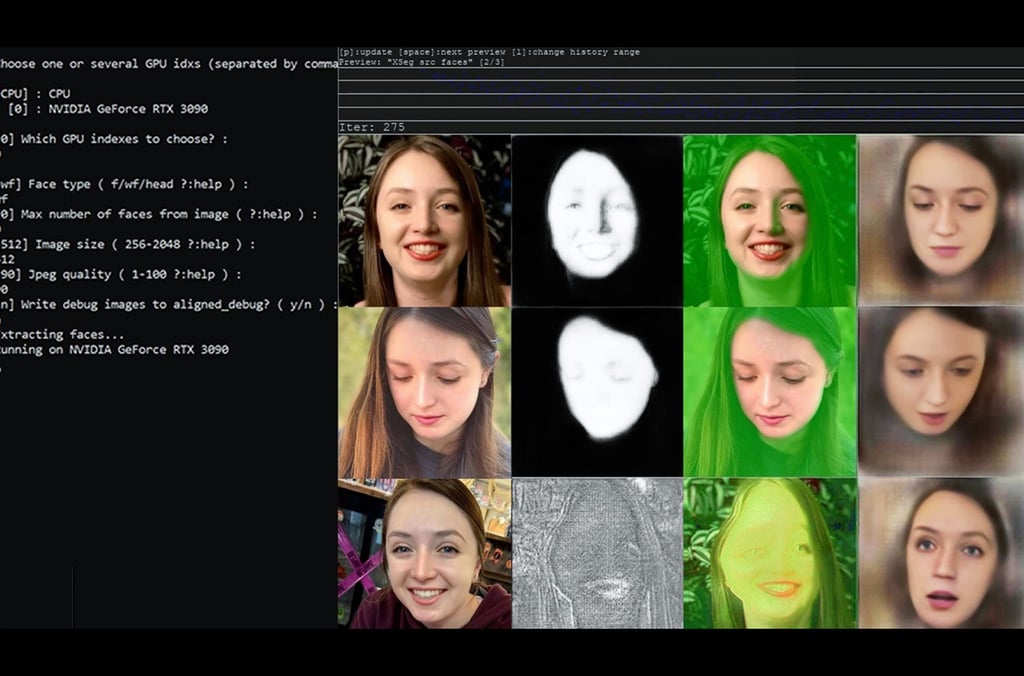Click the middle-row source photo looking down
Image resolution: width=1024 pixels, height=676 pixels.
[424, 392]
